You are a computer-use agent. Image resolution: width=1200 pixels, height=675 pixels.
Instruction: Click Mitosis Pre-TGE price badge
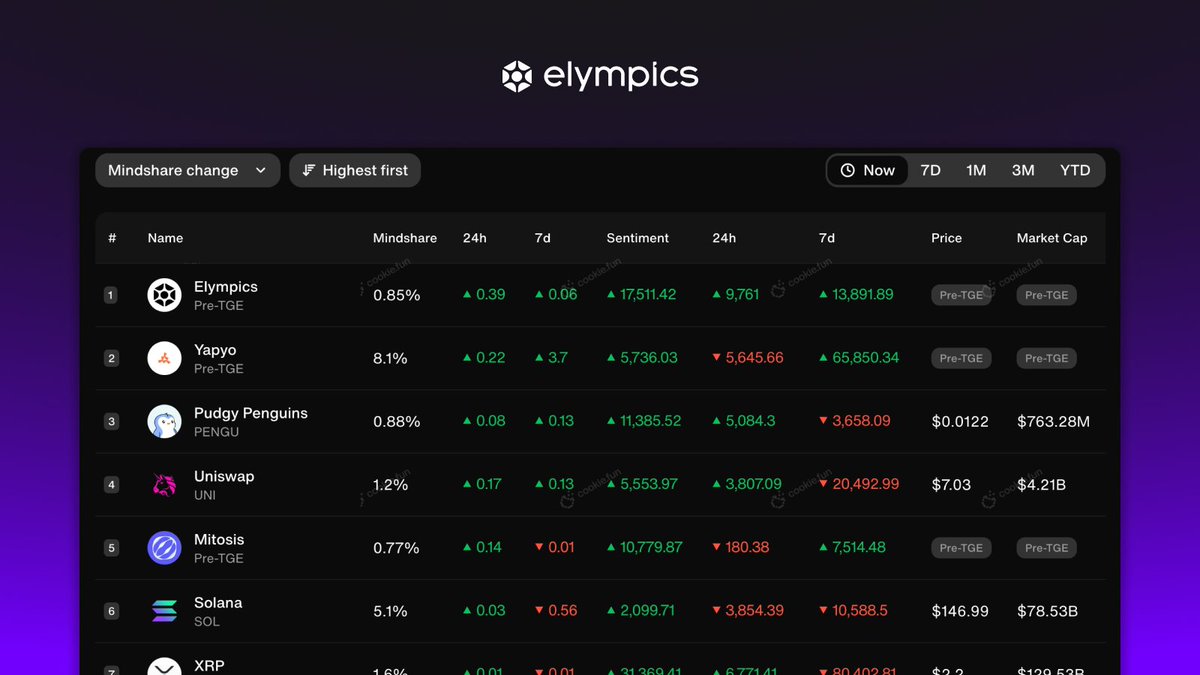coord(961,547)
